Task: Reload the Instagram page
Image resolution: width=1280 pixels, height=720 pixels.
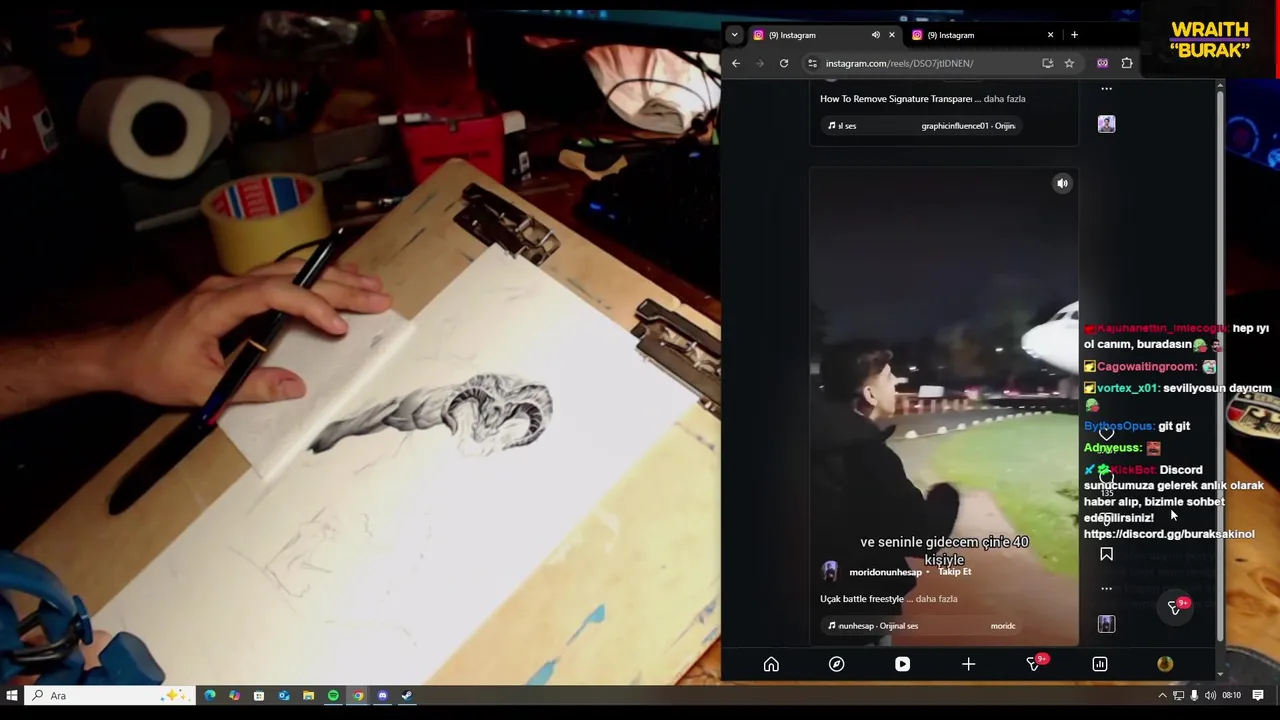Action: click(784, 63)
